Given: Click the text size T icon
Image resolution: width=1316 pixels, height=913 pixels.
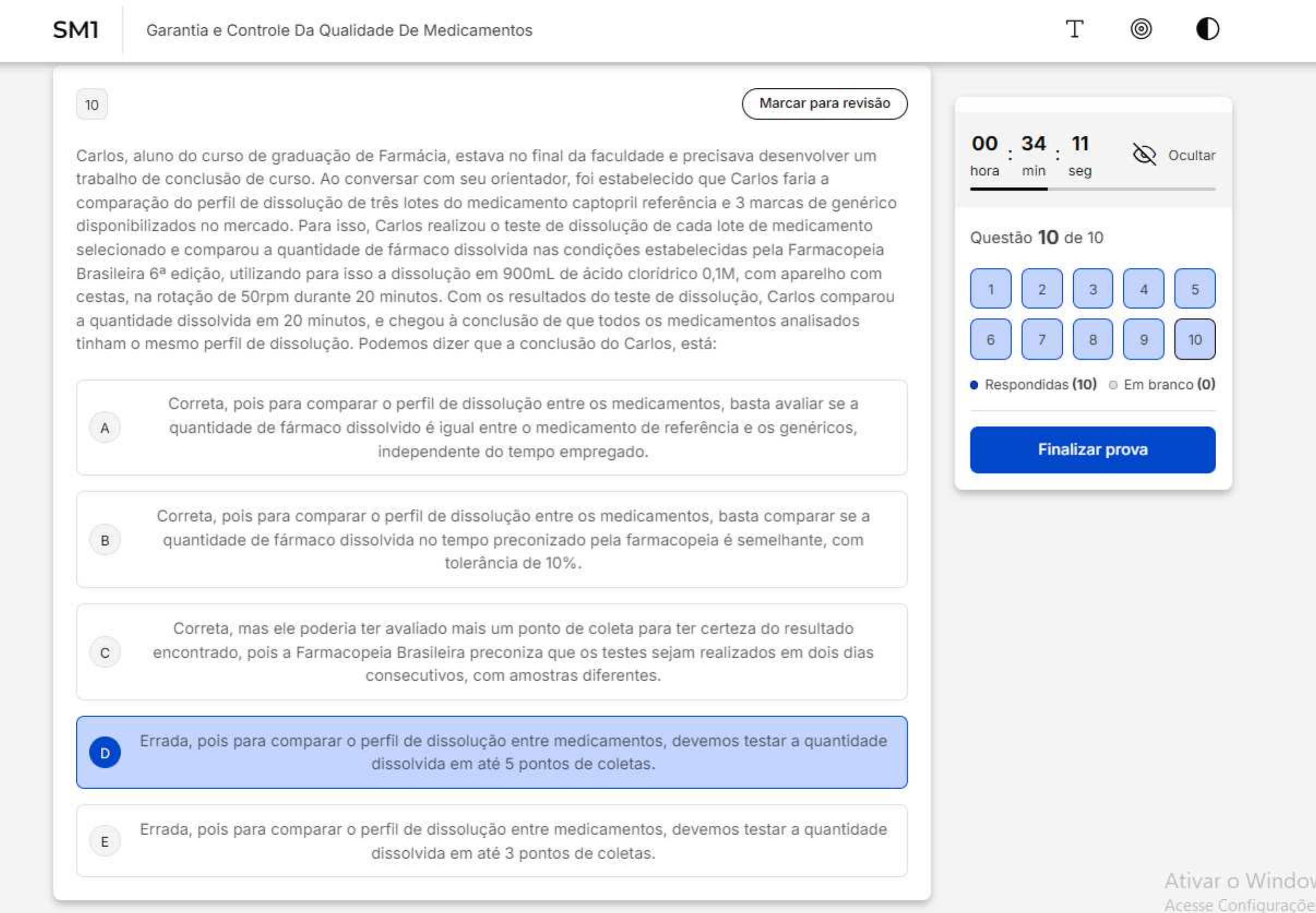Looking at the screenshot, I should (x=1074, y=29).
